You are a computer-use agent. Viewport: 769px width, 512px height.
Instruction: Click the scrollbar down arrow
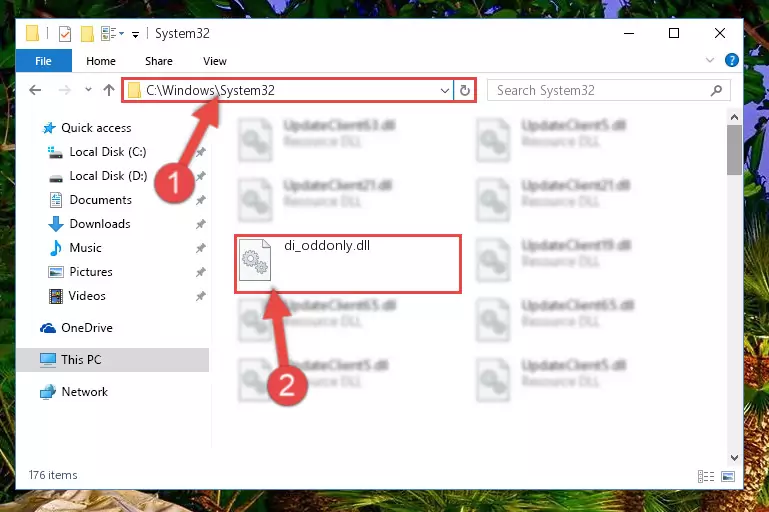pos(734,458)
